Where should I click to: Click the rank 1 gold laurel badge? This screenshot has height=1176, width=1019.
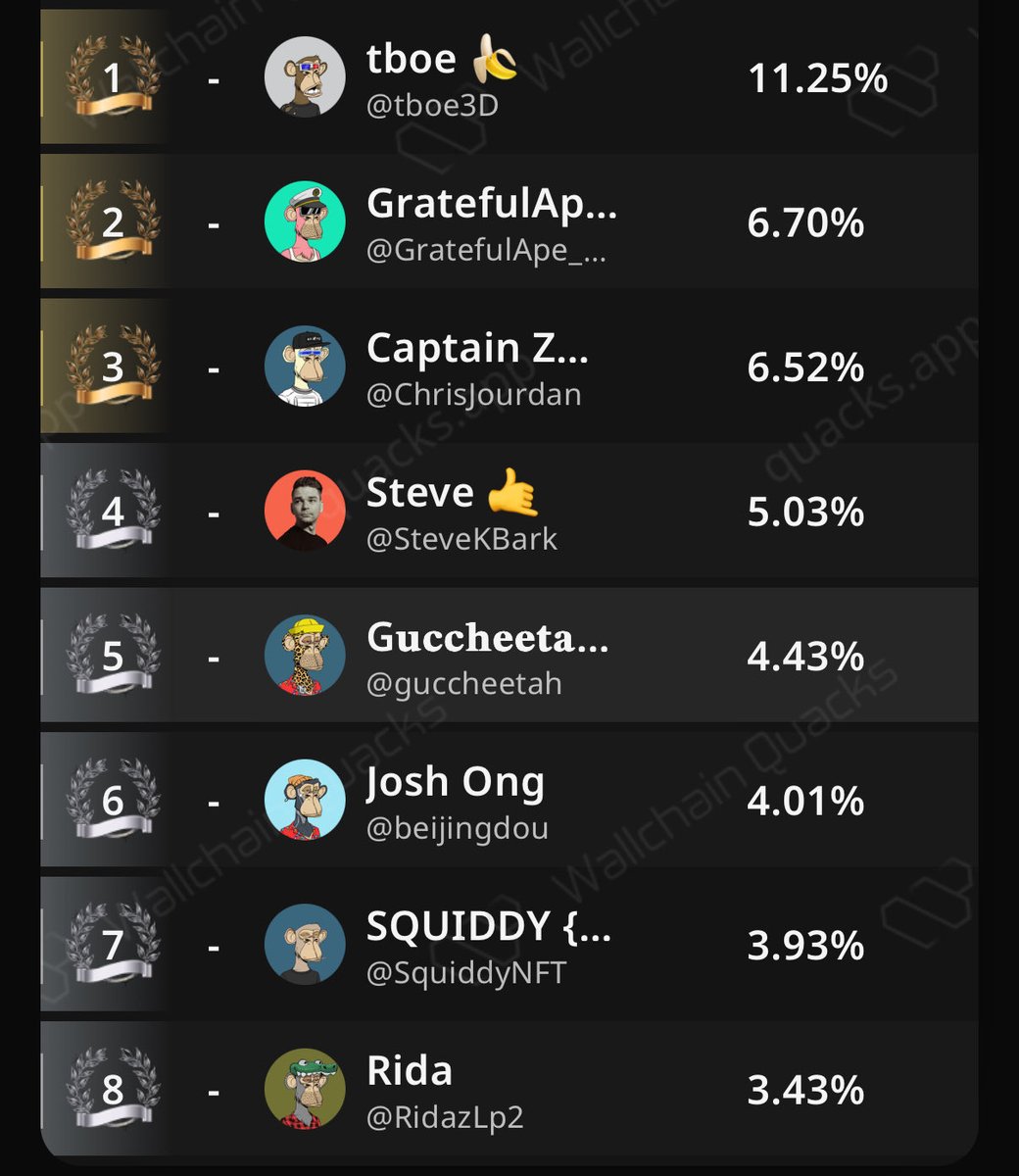(113, 77)
